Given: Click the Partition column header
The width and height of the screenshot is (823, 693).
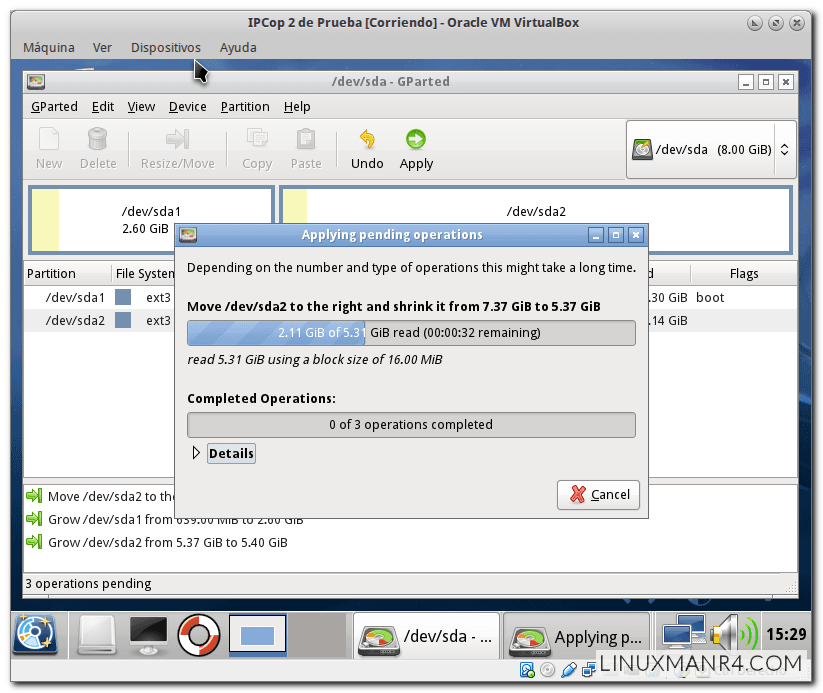Looking at the screenshot, I should coord(68,274).
